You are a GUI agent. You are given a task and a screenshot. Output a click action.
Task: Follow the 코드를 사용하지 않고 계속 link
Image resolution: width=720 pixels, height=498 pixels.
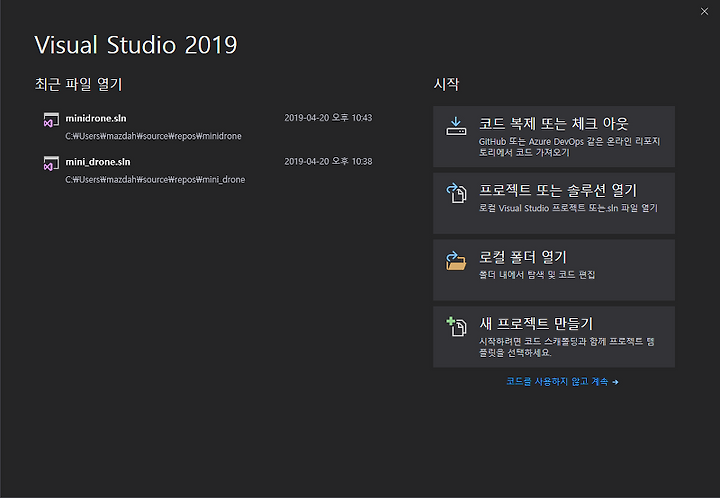(562, 381)
